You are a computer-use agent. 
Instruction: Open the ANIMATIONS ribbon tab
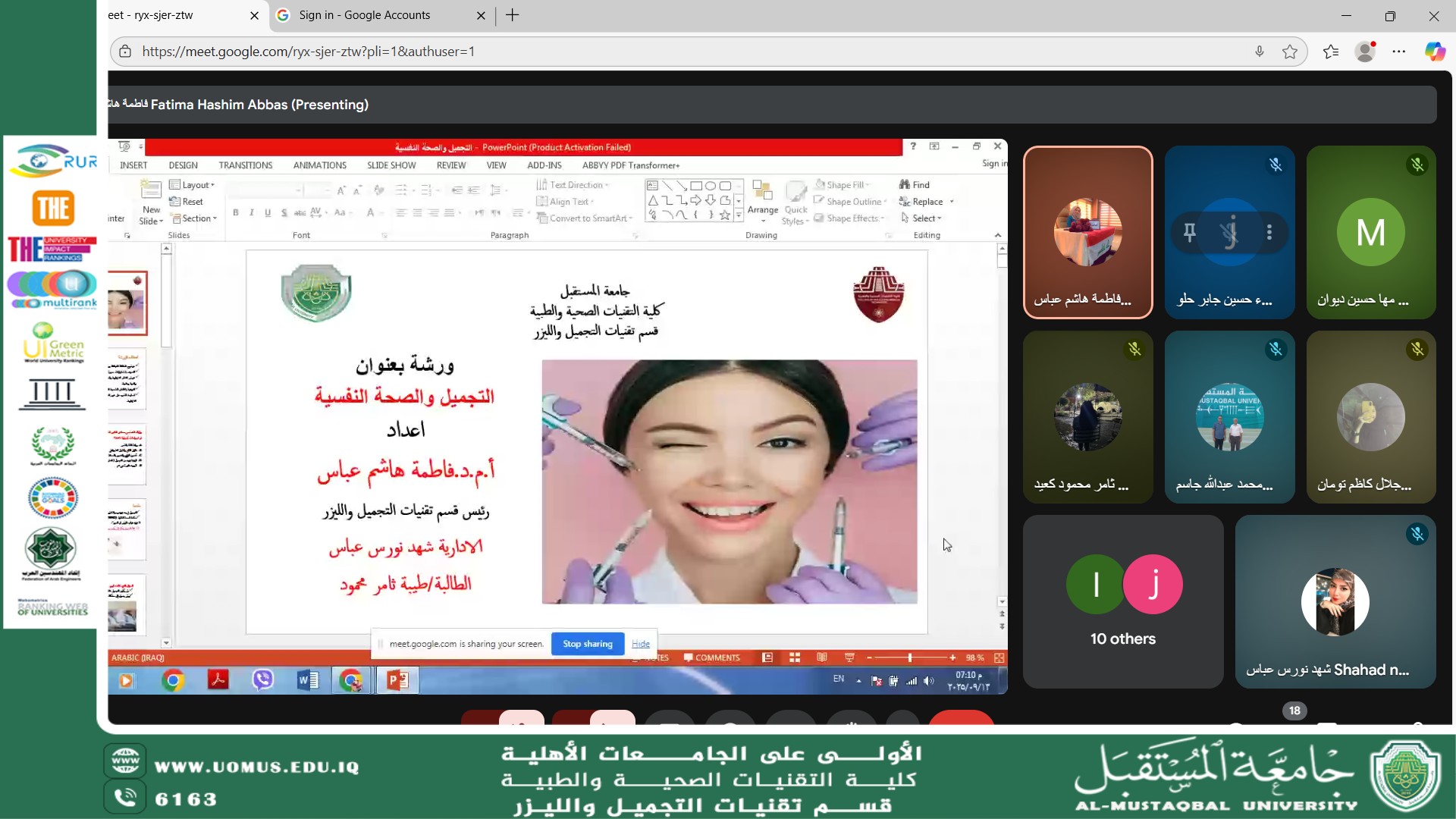click(x=320, y=165)
